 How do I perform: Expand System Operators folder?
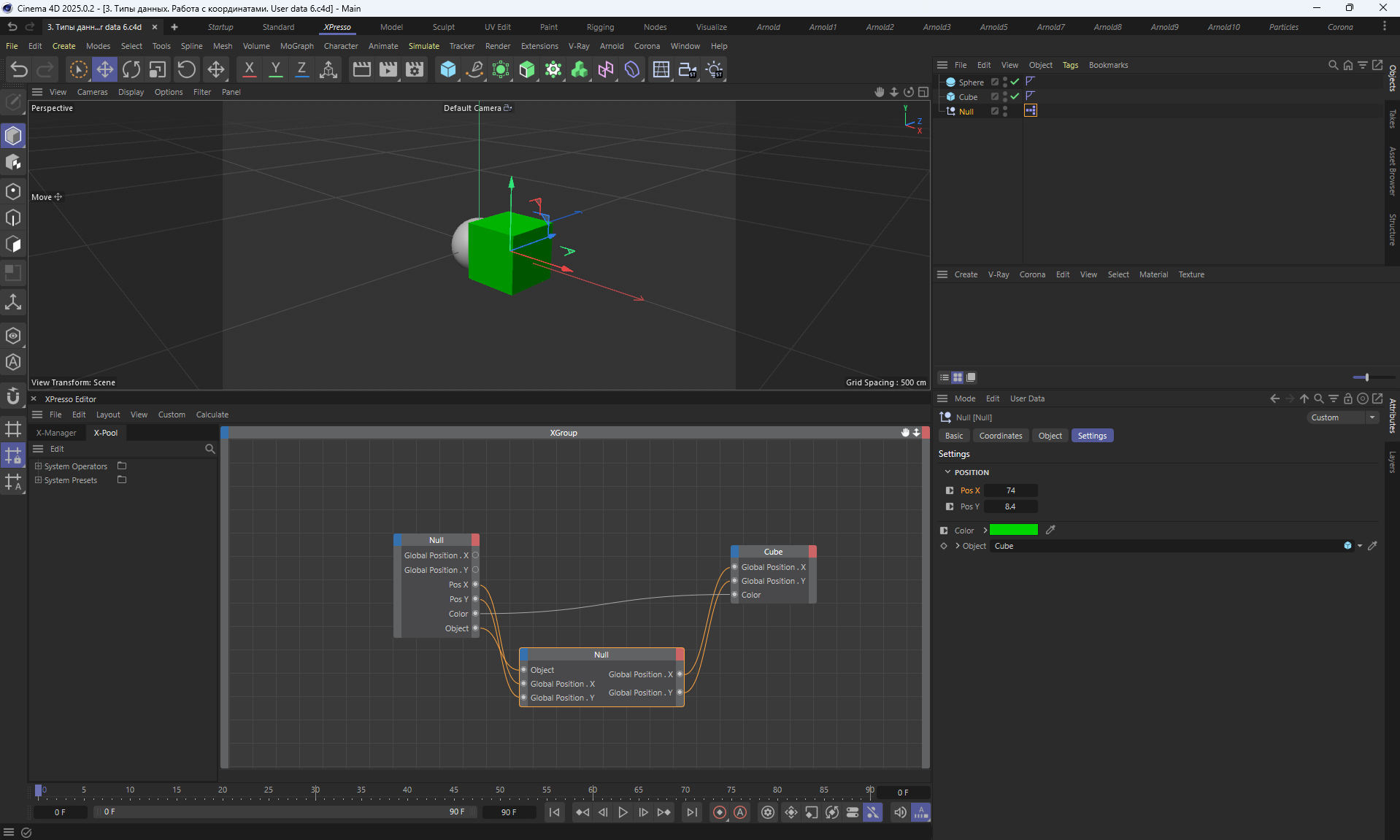coord(38,466)
